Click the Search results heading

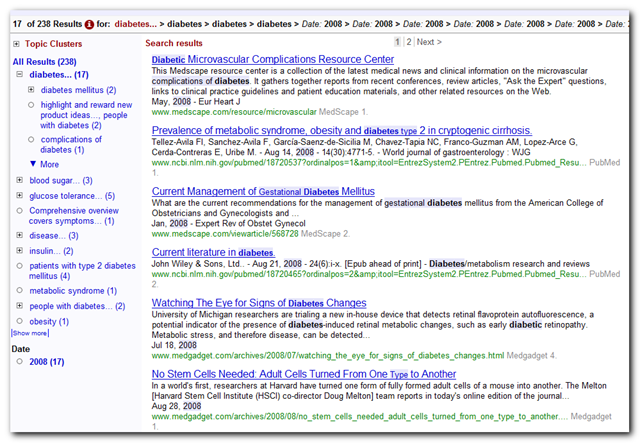(174, 43)
